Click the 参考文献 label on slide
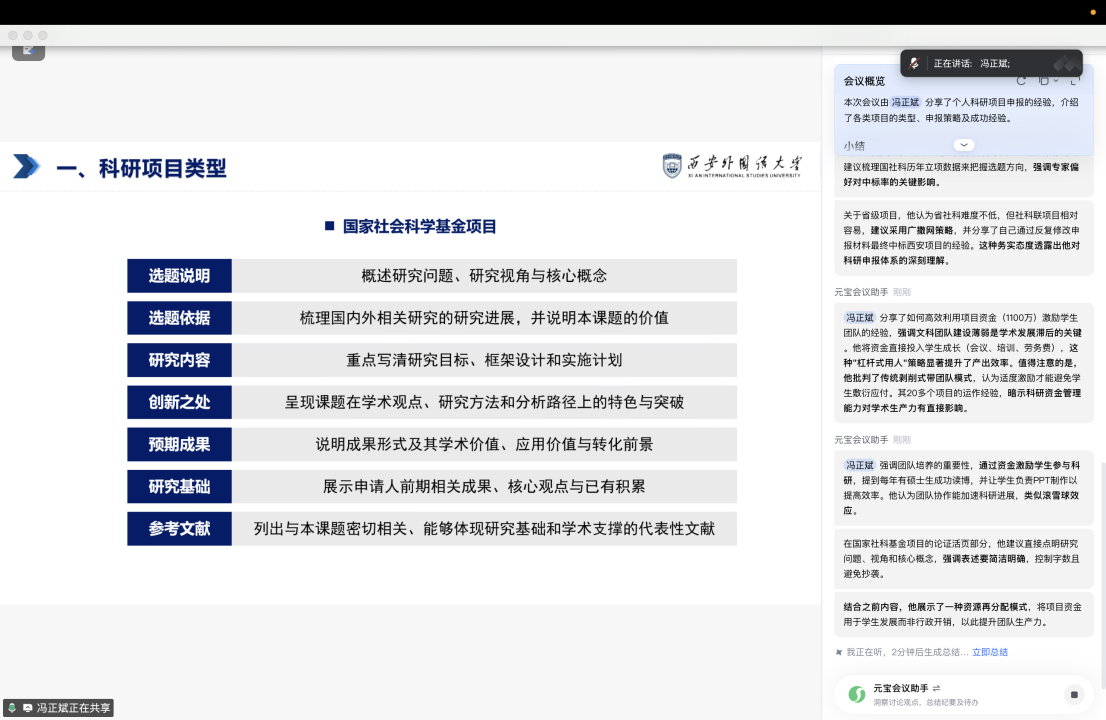 tap(179, 529)
